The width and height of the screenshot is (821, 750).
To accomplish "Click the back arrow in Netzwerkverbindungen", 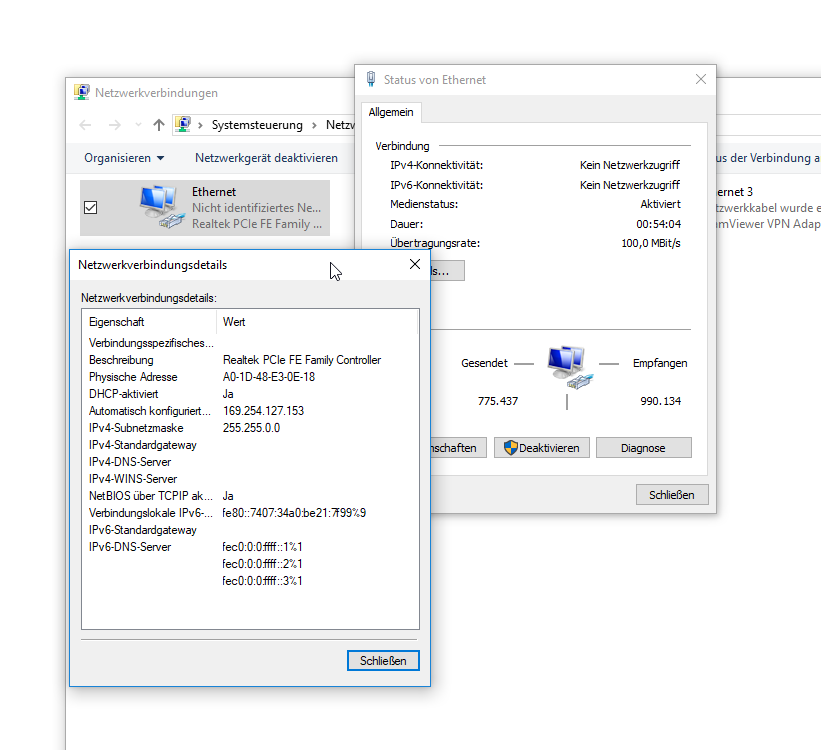I will pyautogui.click(x=85, y=125).
